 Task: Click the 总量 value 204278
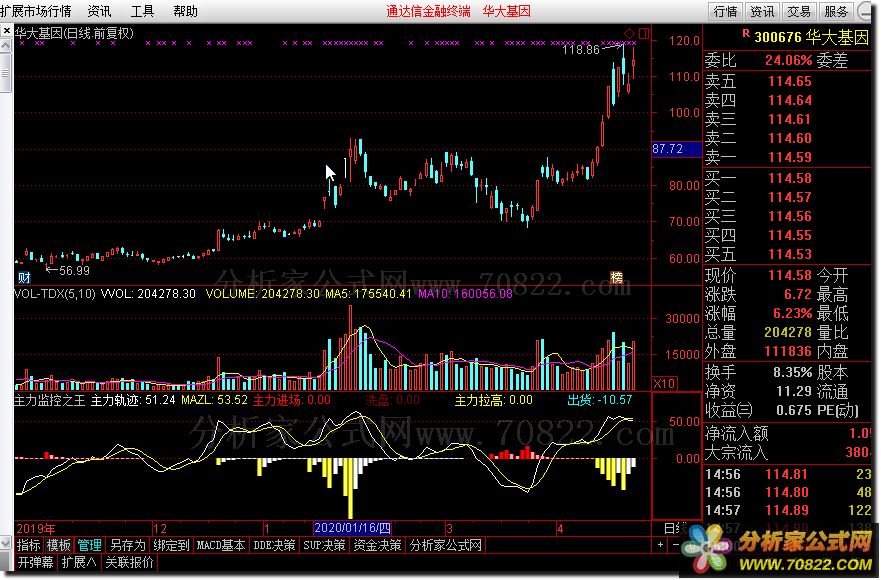tap(788, 332)
